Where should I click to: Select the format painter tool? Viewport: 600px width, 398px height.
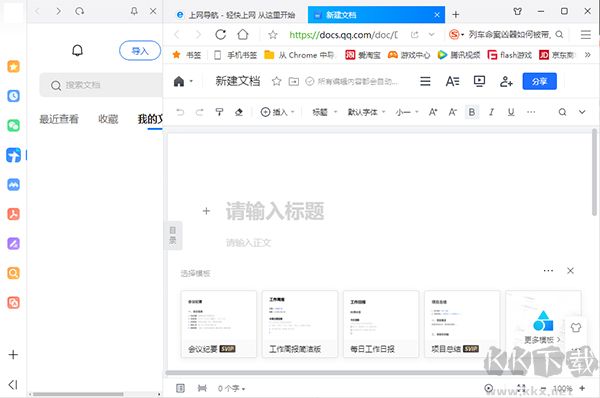(219, 112)
